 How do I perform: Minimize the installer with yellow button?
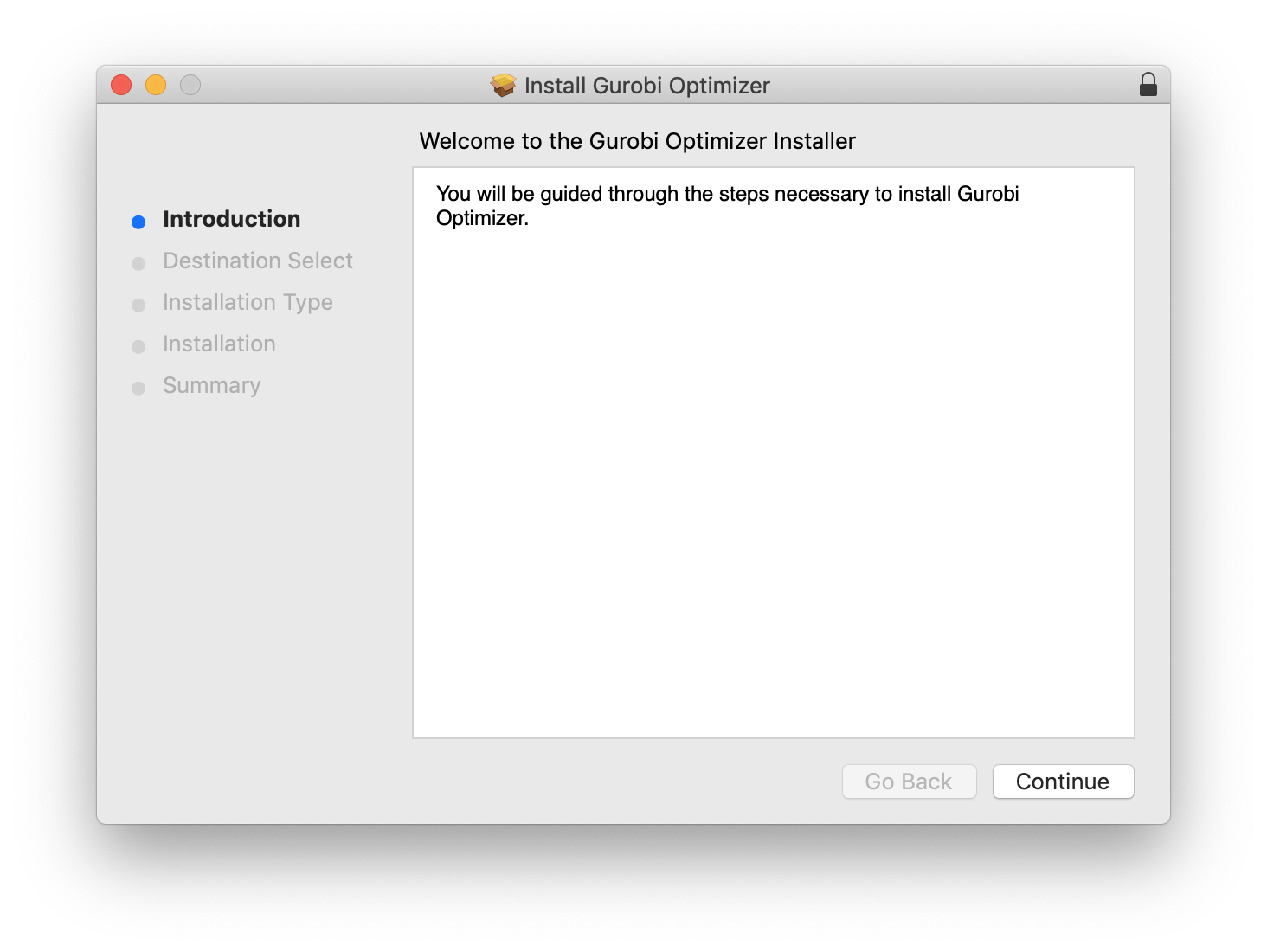(x=156, y=85)
